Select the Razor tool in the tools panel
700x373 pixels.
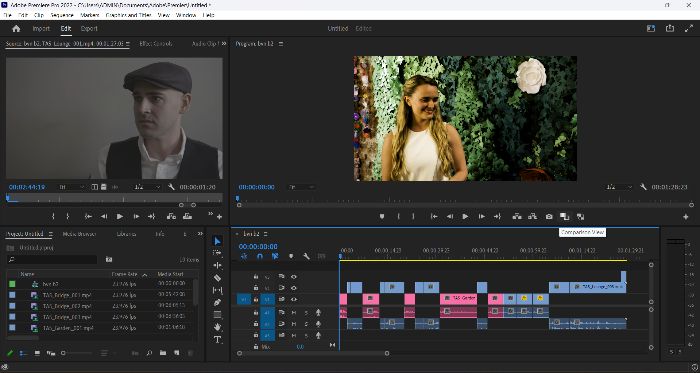(217, 278)
